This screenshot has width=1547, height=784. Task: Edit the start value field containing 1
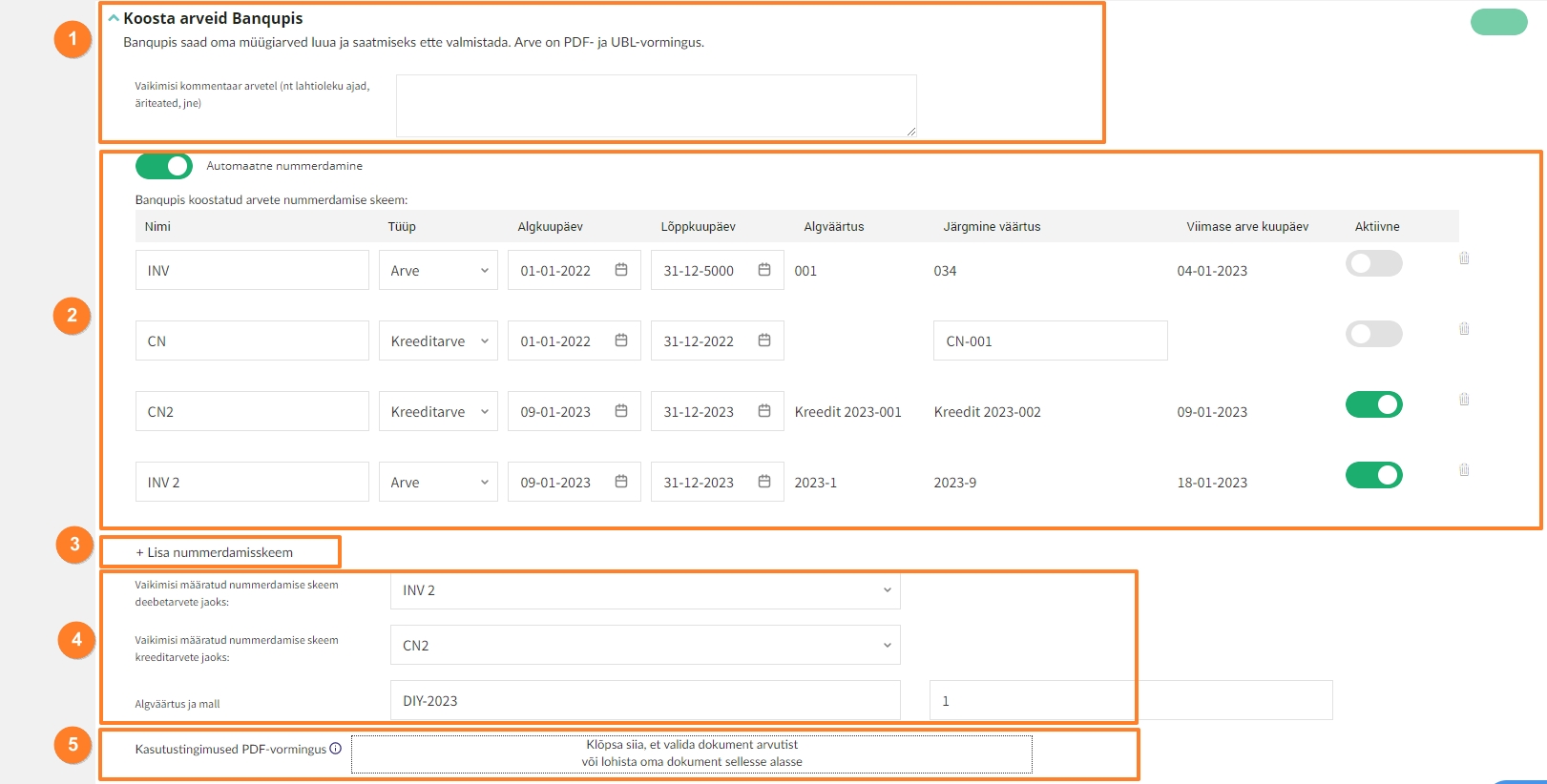point(1131,700)
